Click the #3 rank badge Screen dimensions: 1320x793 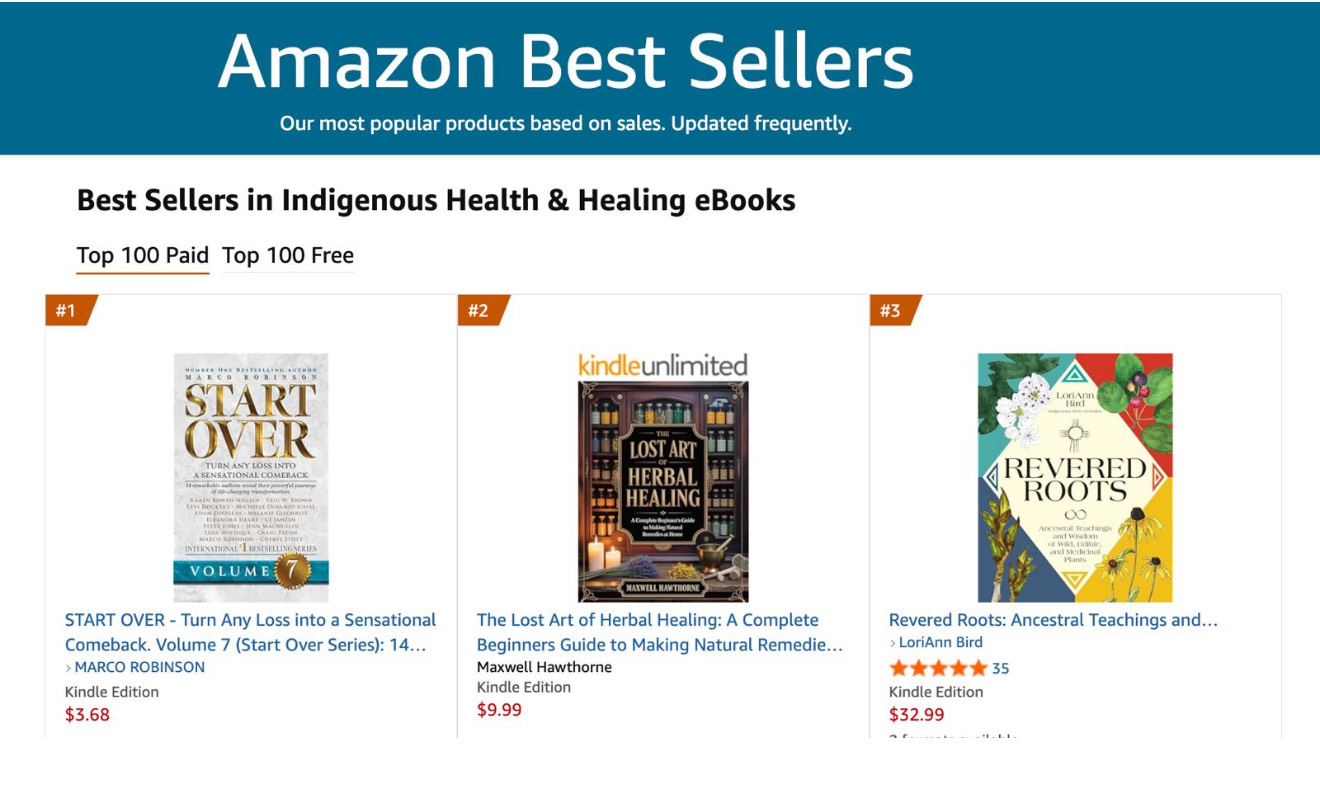click(x=892, y=310)
